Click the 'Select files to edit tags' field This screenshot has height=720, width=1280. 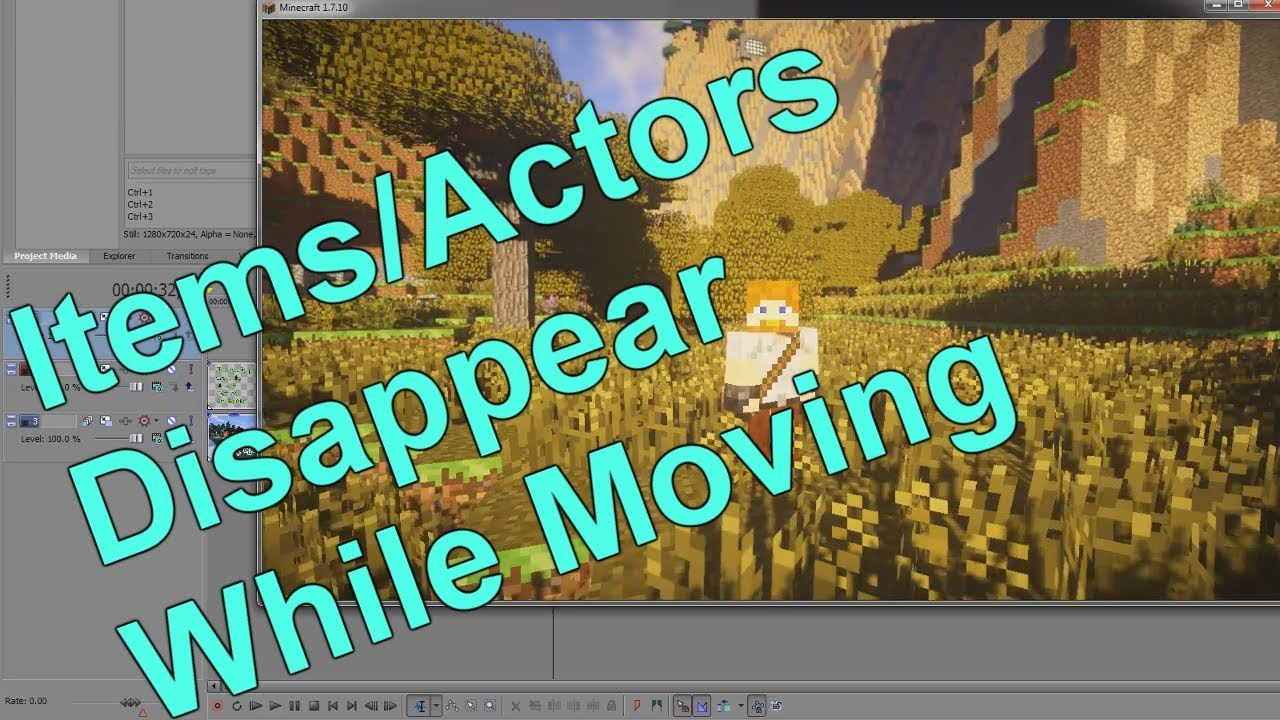pyautogui.click(x=191, y=171)
